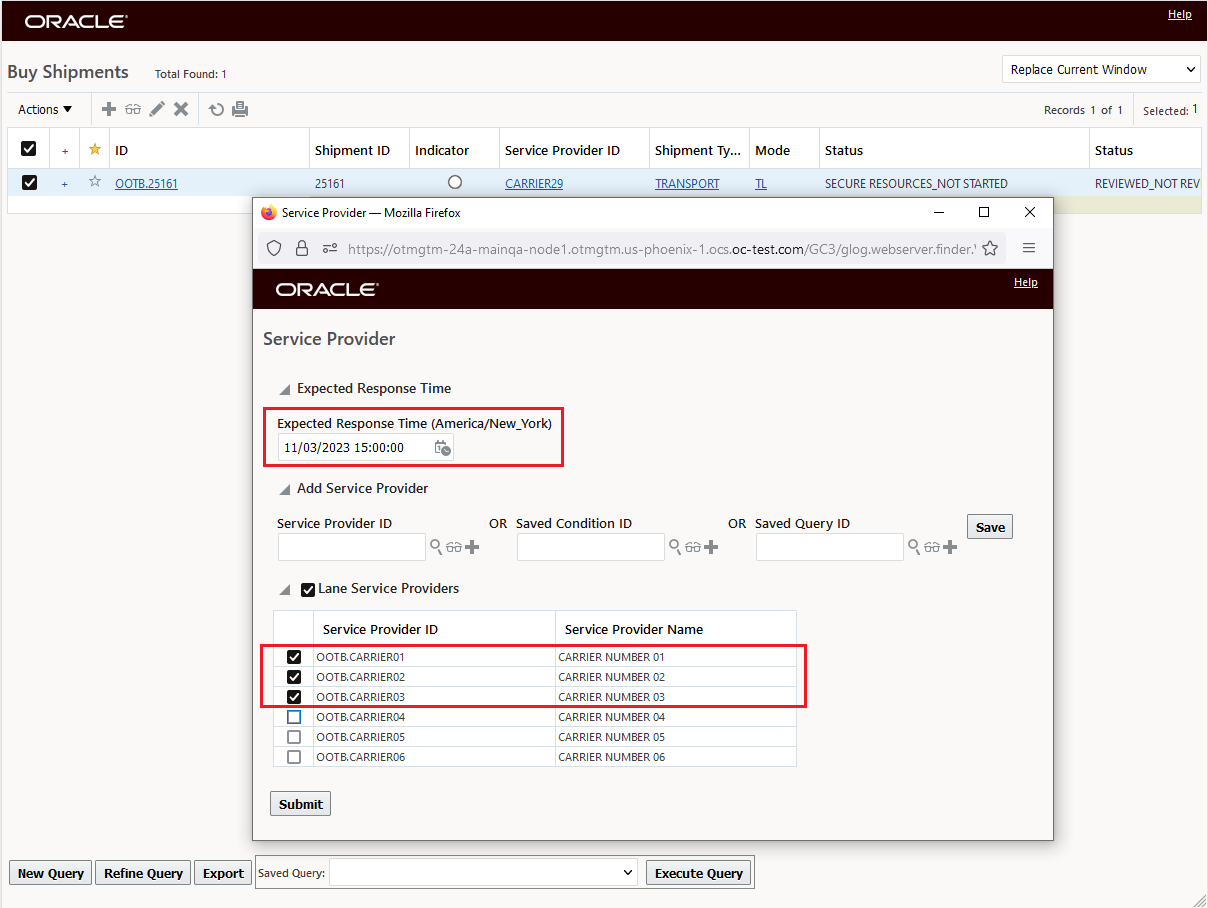Uncheck OOTB.CARRIER01 checkbox
Viewport: 1208px width, 908px height.
coord(294,657)
